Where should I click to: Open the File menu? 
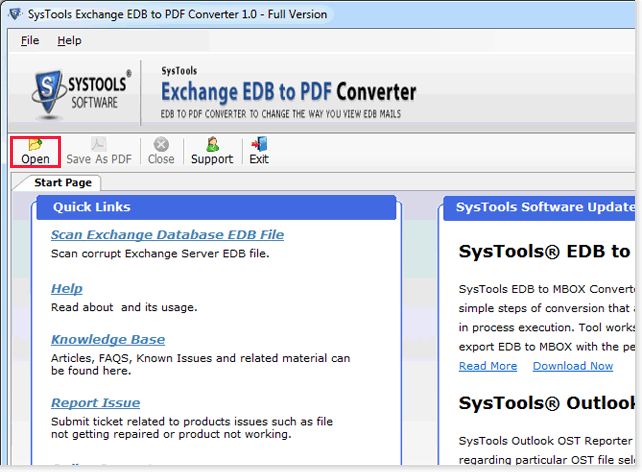30,40
